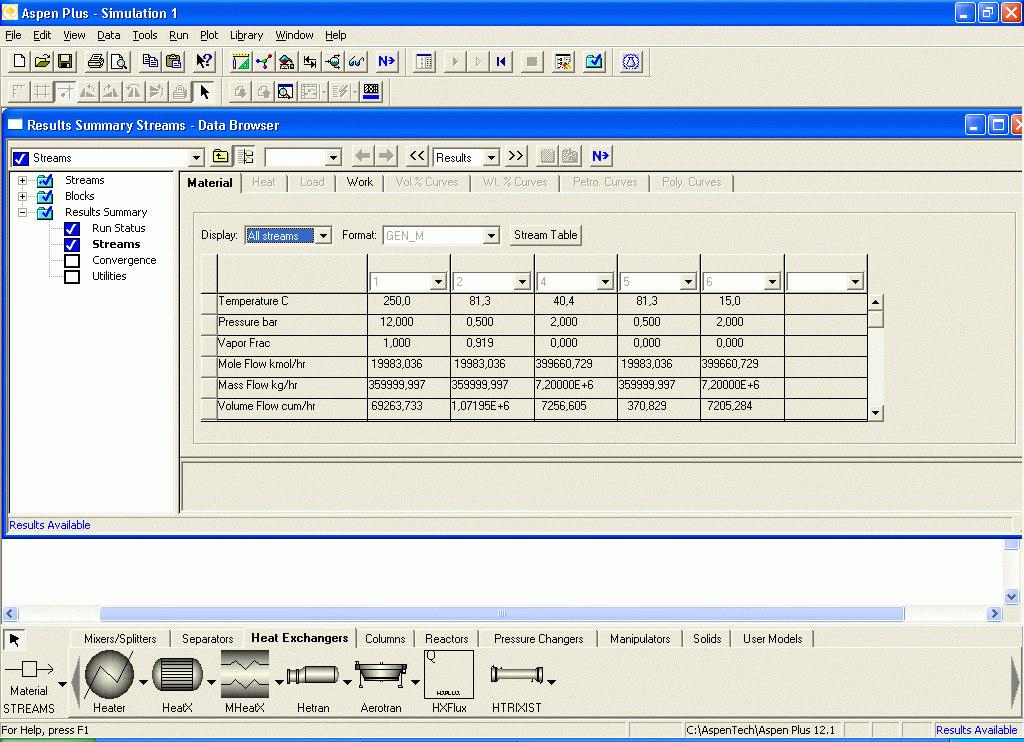The image size is (1024, 742).
Task: Print using the printer icon
Action: pos(95,61)
